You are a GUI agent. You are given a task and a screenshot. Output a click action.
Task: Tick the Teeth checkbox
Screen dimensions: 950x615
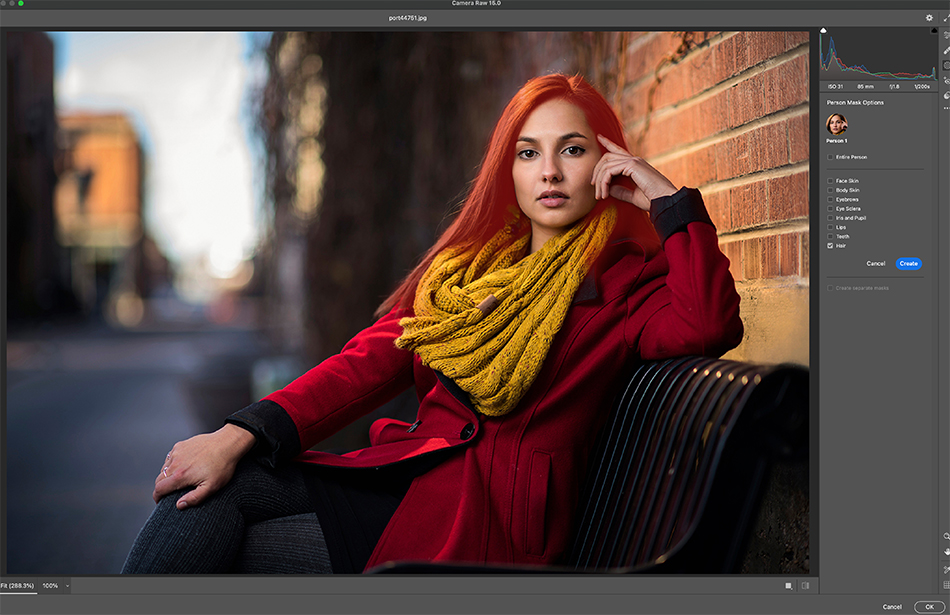click(x=830, y=236)
